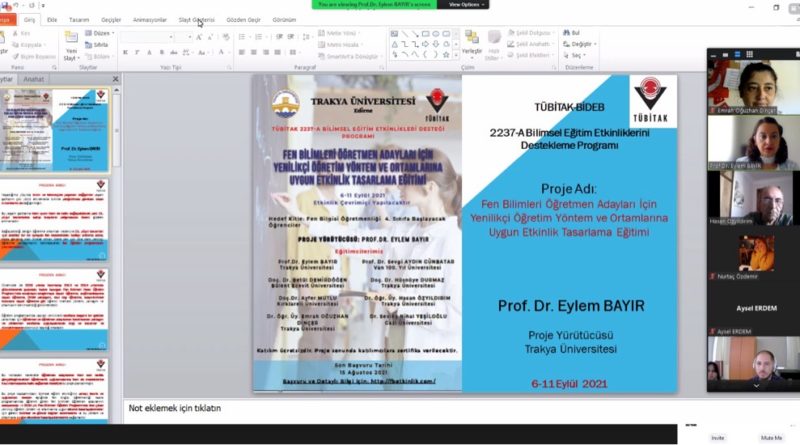
Task: Minimize the Zoom video panel strip
Action: (x=713, y=54)
